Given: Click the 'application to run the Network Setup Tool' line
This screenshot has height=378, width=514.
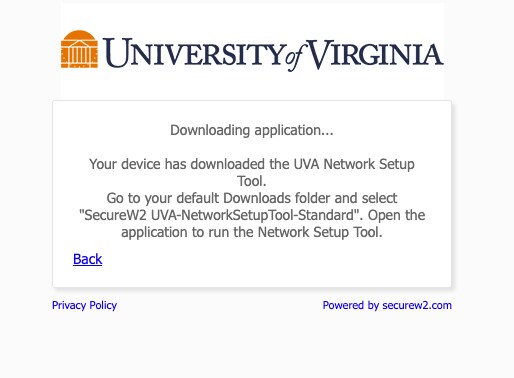Looking at the screenshot, I should (252, 232).
